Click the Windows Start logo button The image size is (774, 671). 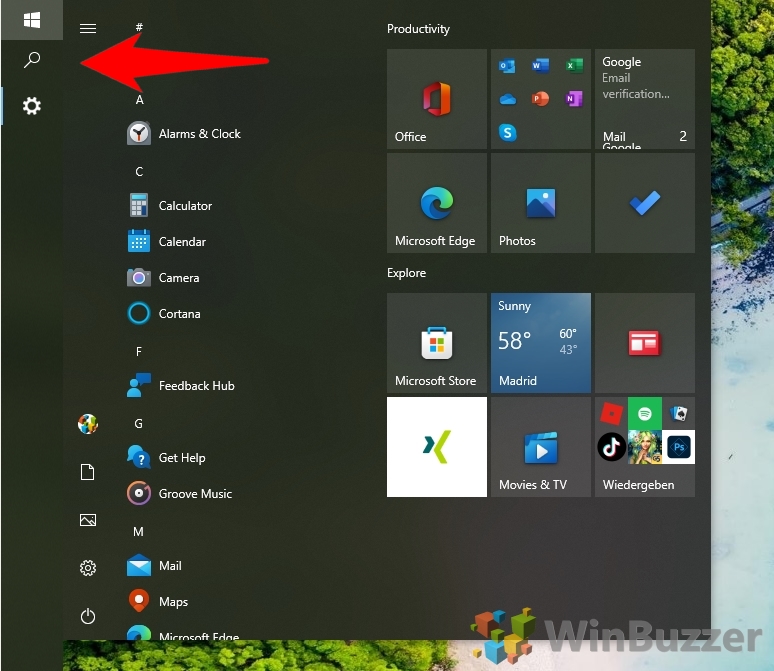(x=32, y=20)
